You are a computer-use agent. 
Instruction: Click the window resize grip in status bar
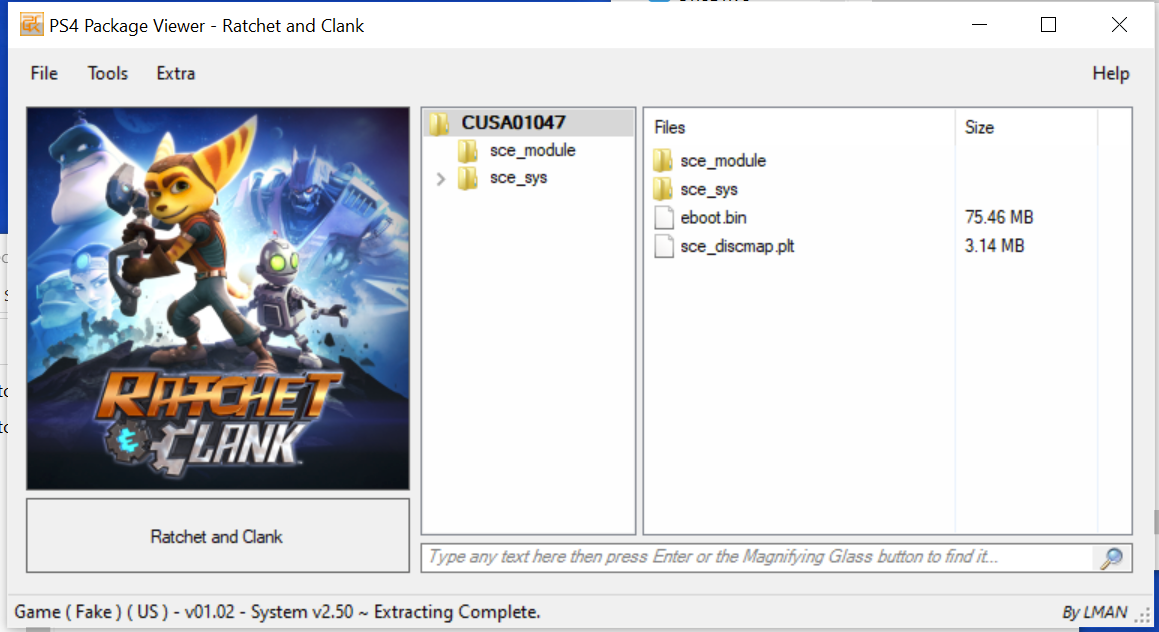point(1142,615)
